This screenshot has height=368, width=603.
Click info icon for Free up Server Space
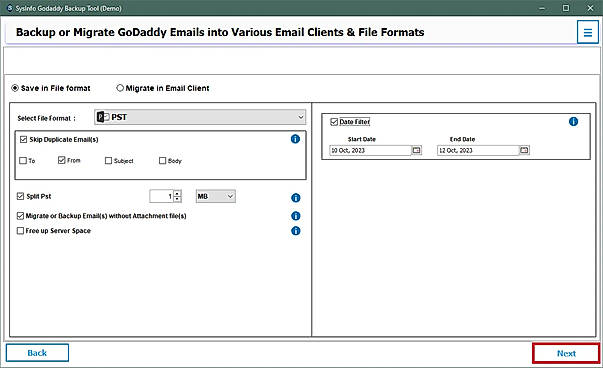coord(295,231)
